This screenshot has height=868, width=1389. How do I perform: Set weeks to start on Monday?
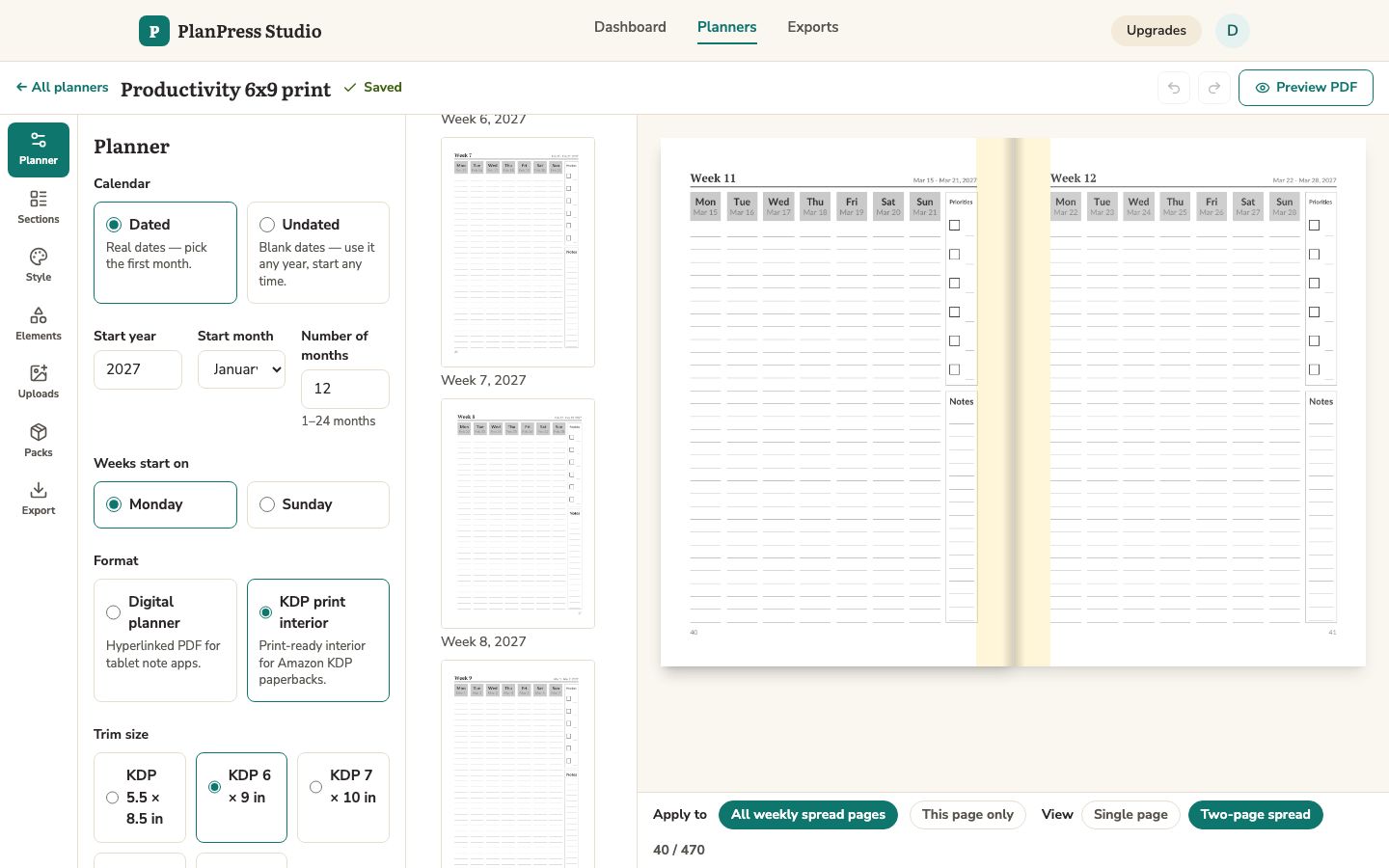pos(165,504)
